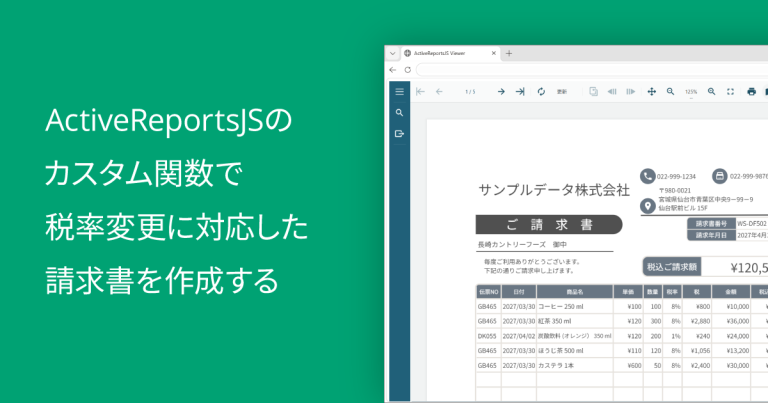Click the 請求年月日 label
768x403 pixels.
(711, 236)
